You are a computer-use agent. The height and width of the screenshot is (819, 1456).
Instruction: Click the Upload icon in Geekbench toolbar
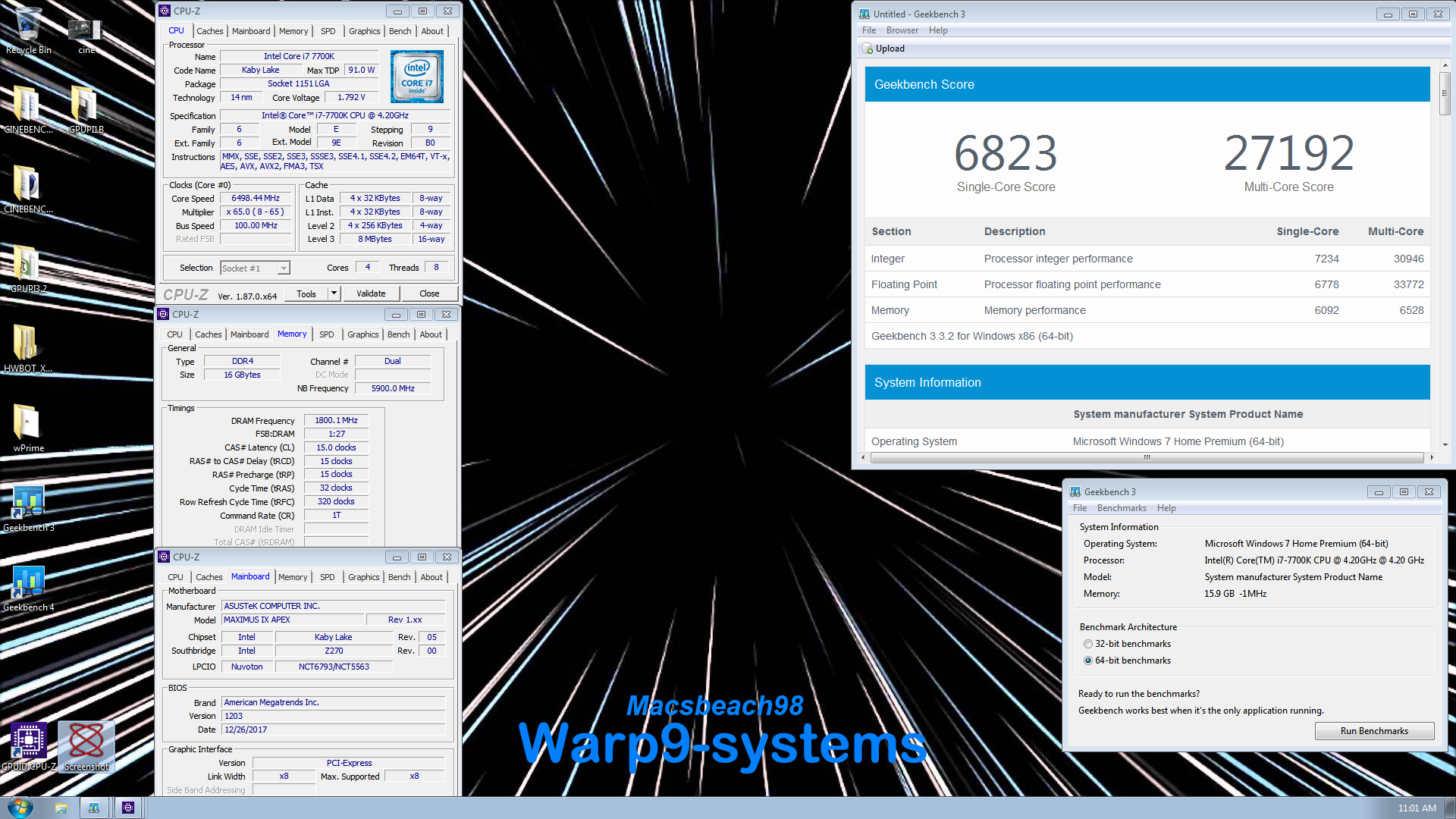[x=868, y=49]
